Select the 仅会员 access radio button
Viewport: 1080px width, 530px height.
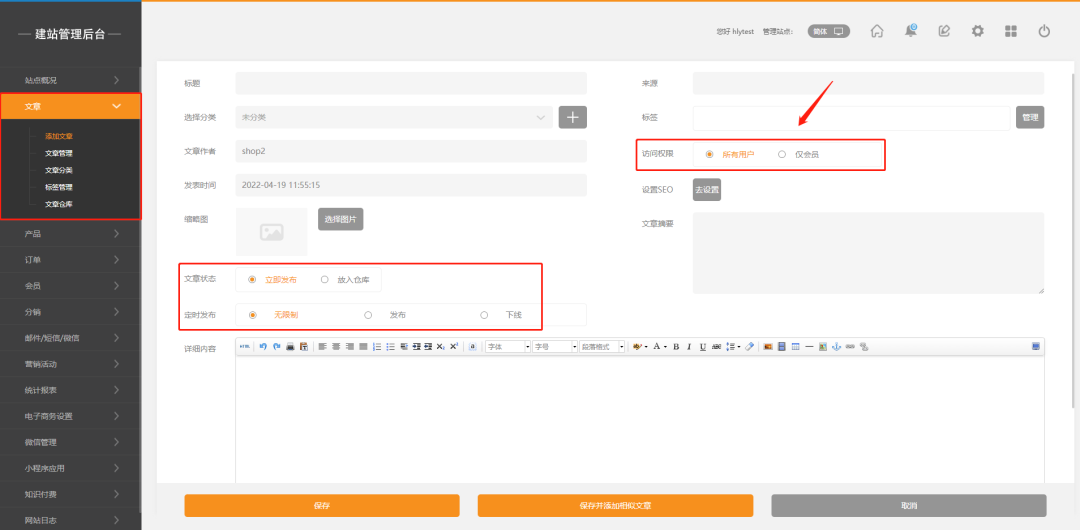point(782,155)
